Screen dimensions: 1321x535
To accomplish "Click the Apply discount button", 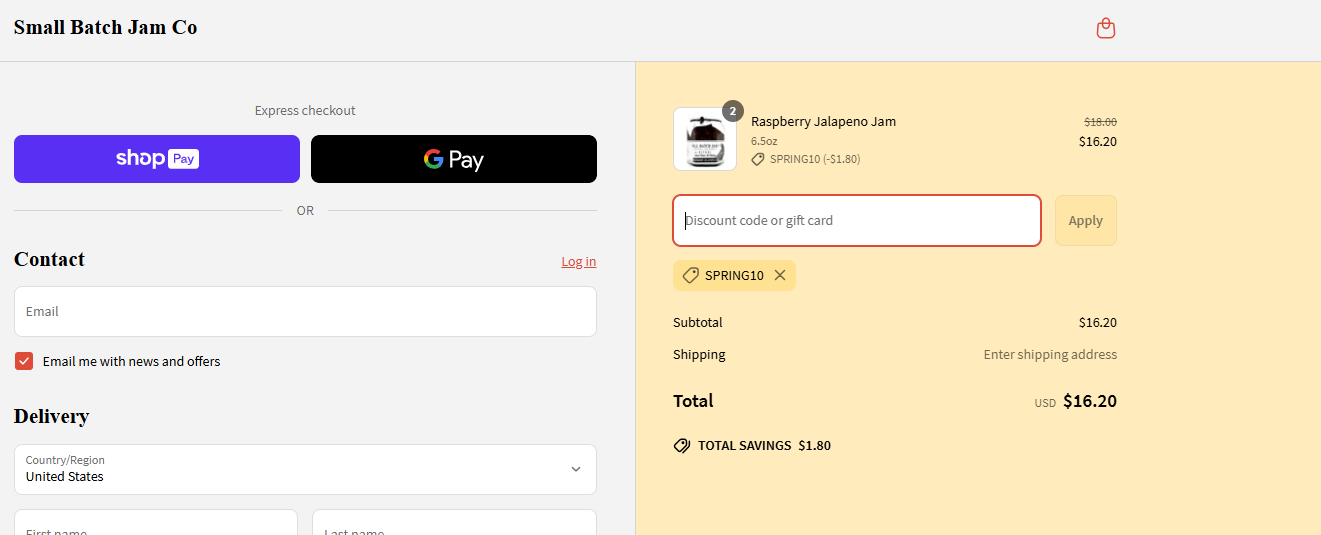I will click(x=1085, y=220).
